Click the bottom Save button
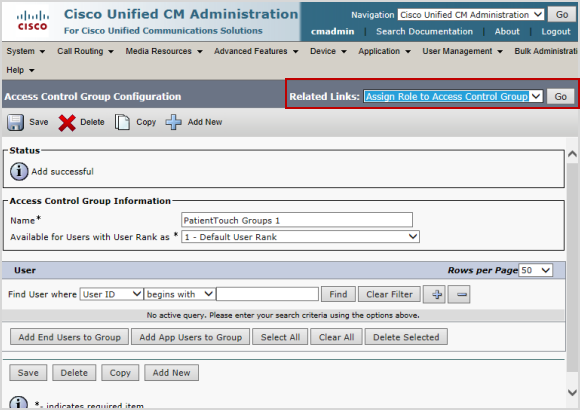Viewport: 580px width, 410px height. click(x=28, y=373)
